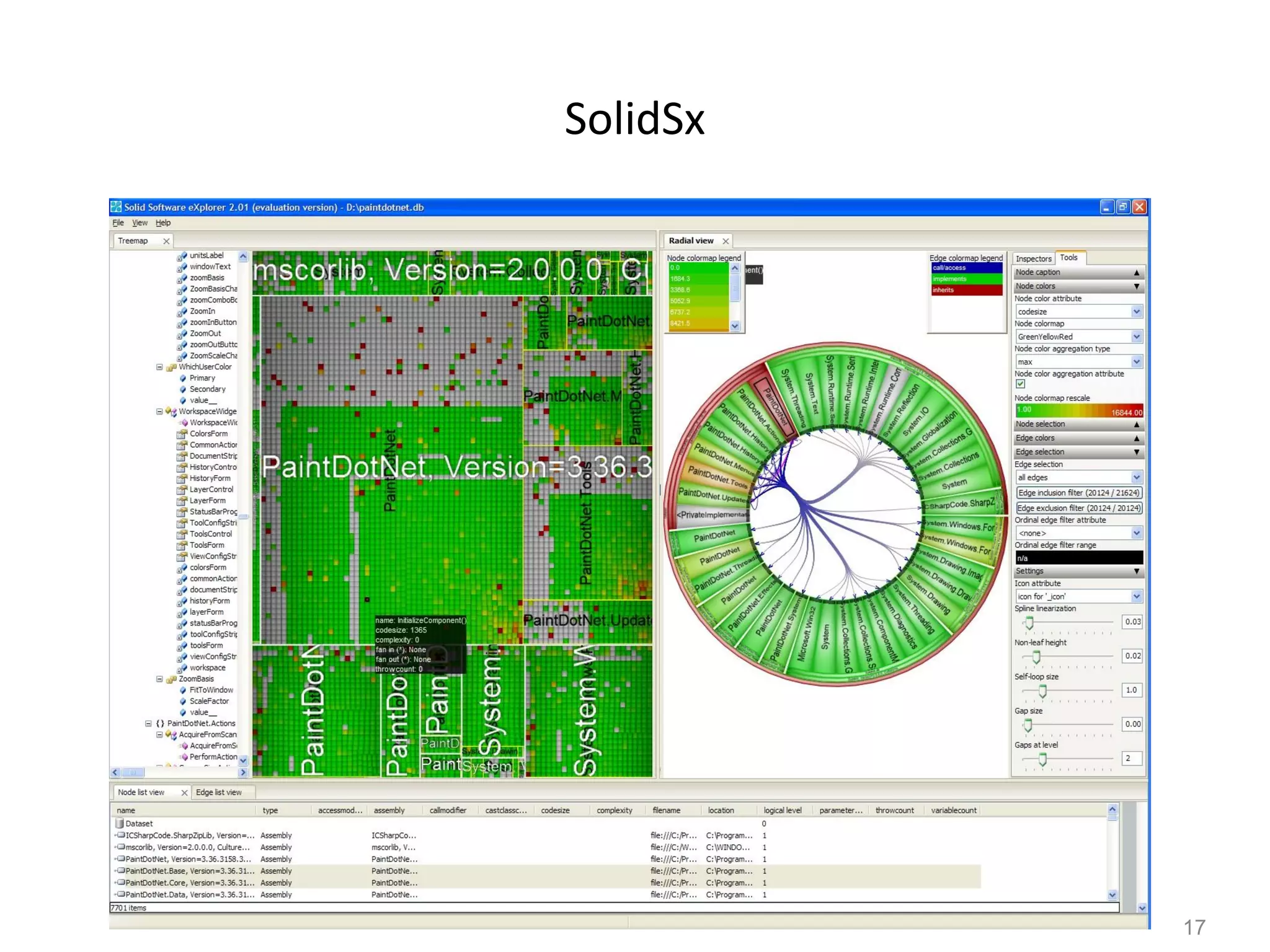Click the colorsForm field icon
The image size is (1270, 952).
182,568
